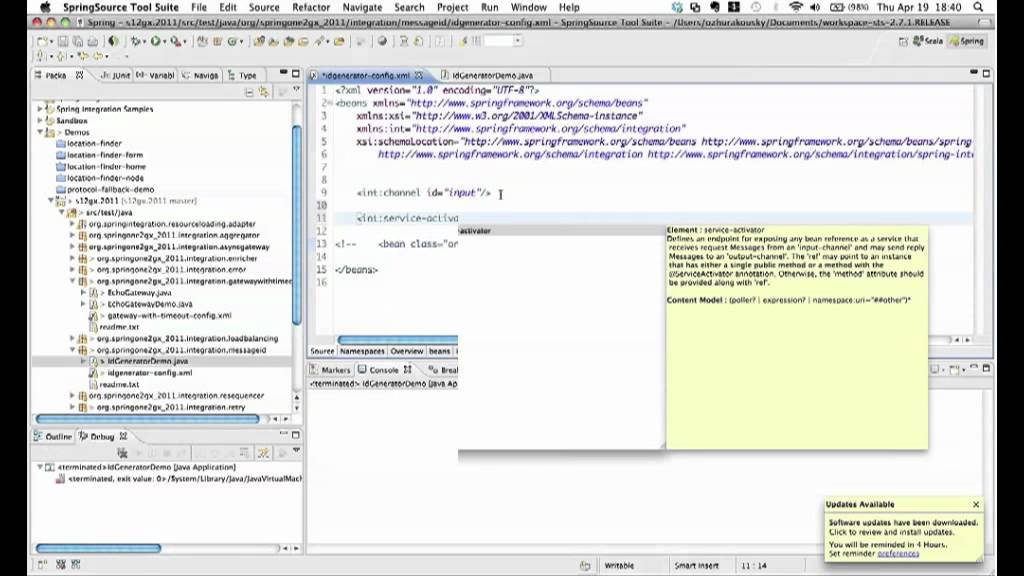Click the yellow Use Step Filters icon in Debug view
1024x576 pixels.
(263, 452)
